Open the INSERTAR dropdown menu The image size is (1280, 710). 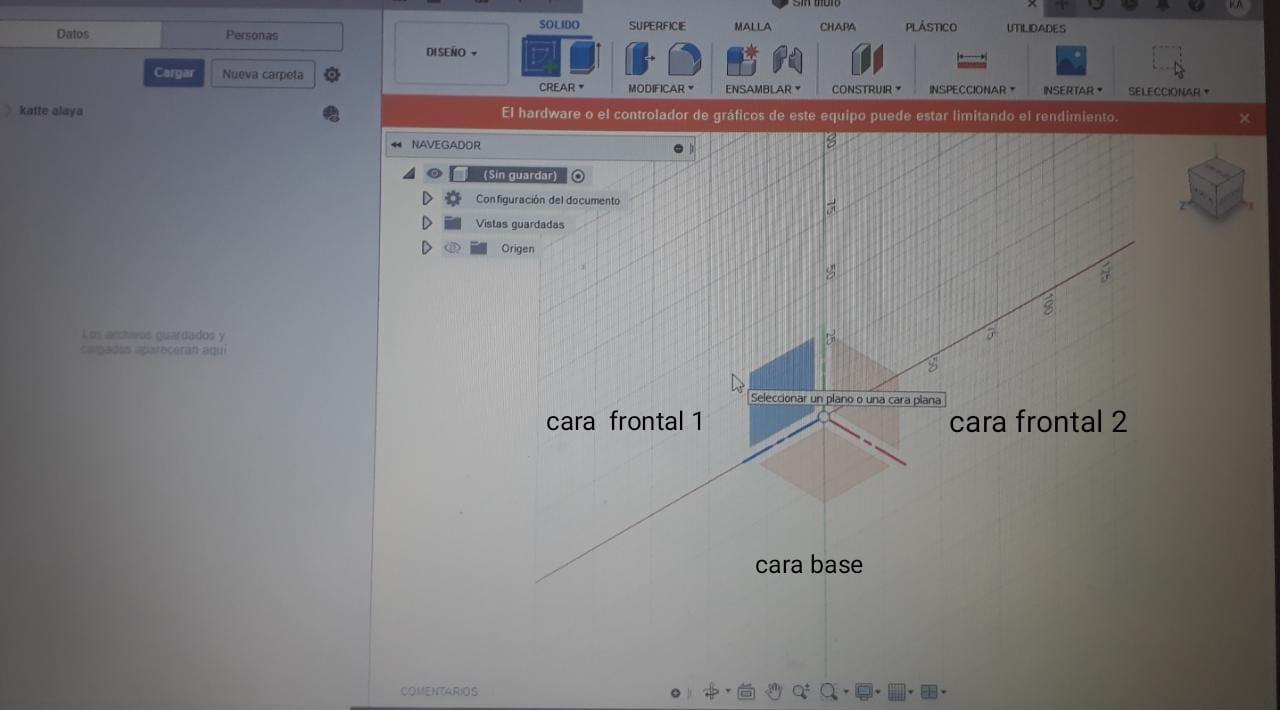[x=1073, y=91]
